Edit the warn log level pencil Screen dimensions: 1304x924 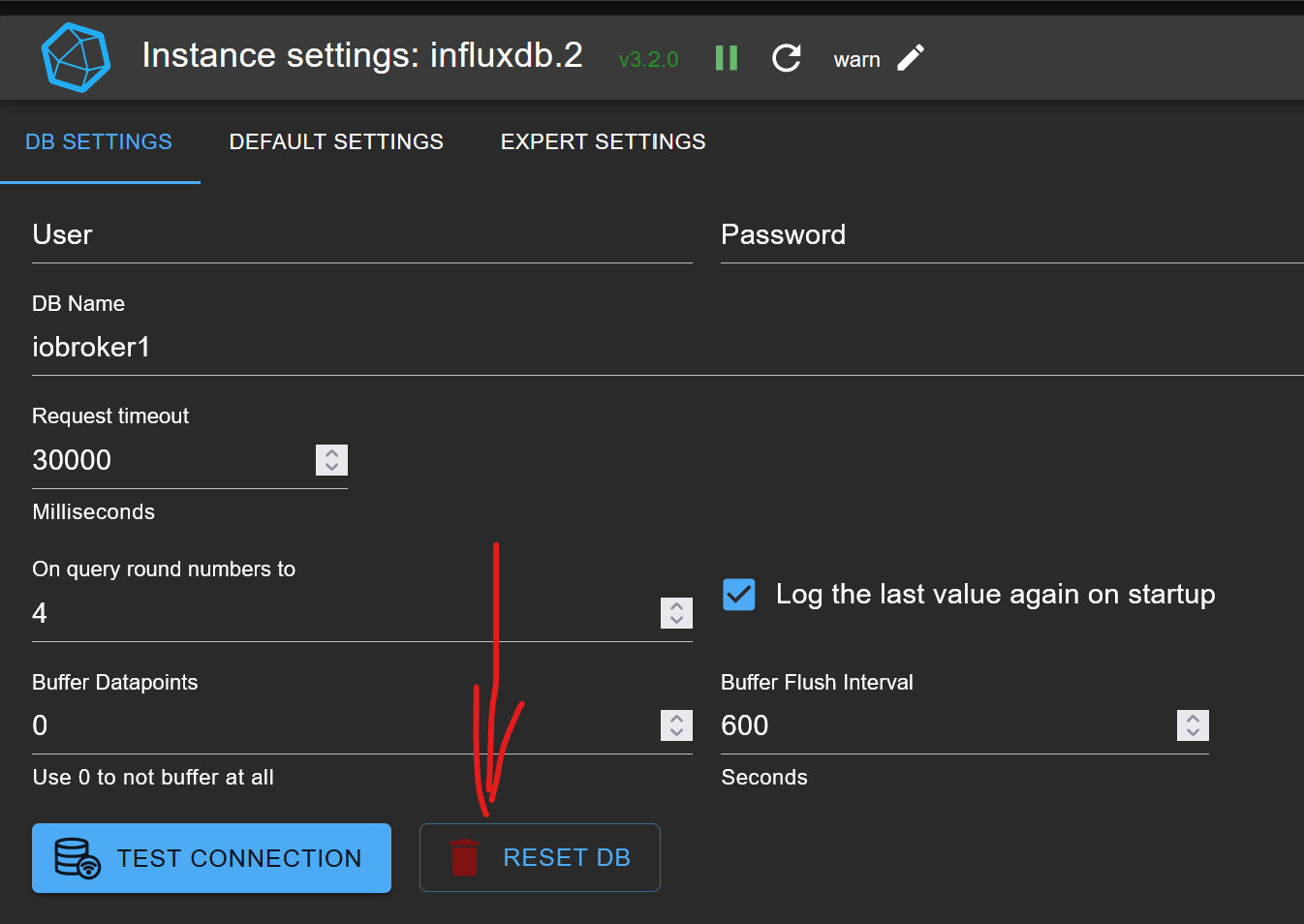pos(911,58)
